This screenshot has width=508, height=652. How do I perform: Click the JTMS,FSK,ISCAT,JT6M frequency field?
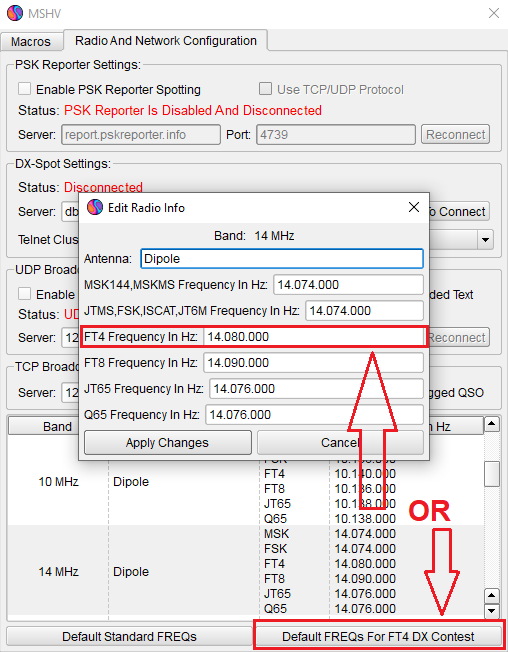click(x=365, y=311)
